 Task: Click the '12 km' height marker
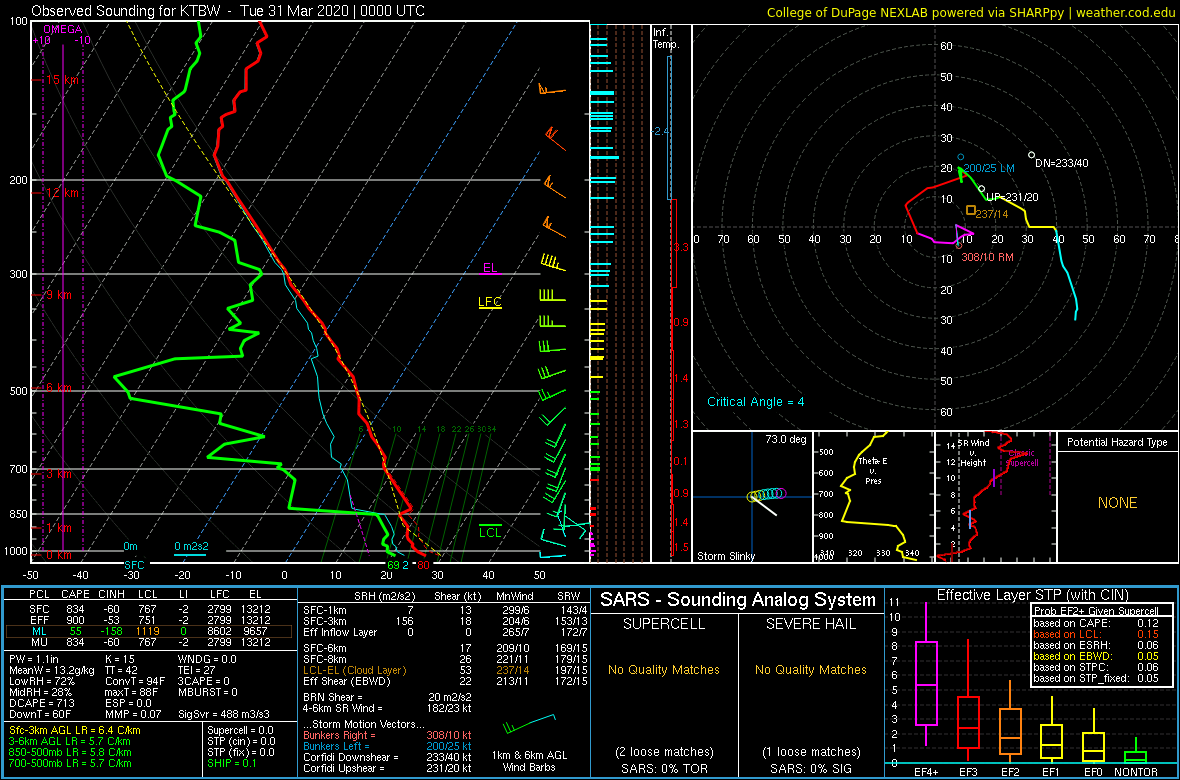coord(62,193)
